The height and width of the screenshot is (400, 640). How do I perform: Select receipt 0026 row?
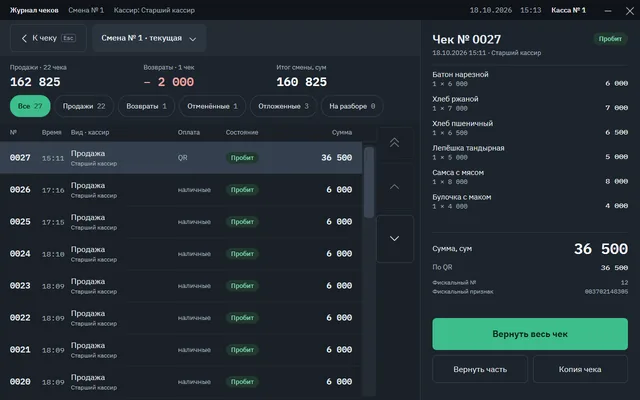[181, 190]
